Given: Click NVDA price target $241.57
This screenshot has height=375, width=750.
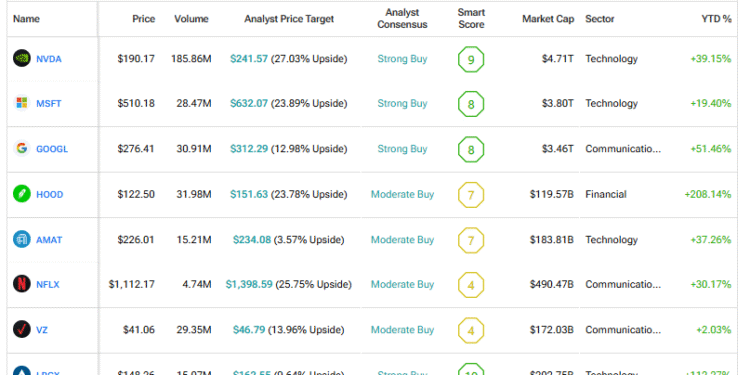Looking at the screenshot, I should (x=249, y=59).
